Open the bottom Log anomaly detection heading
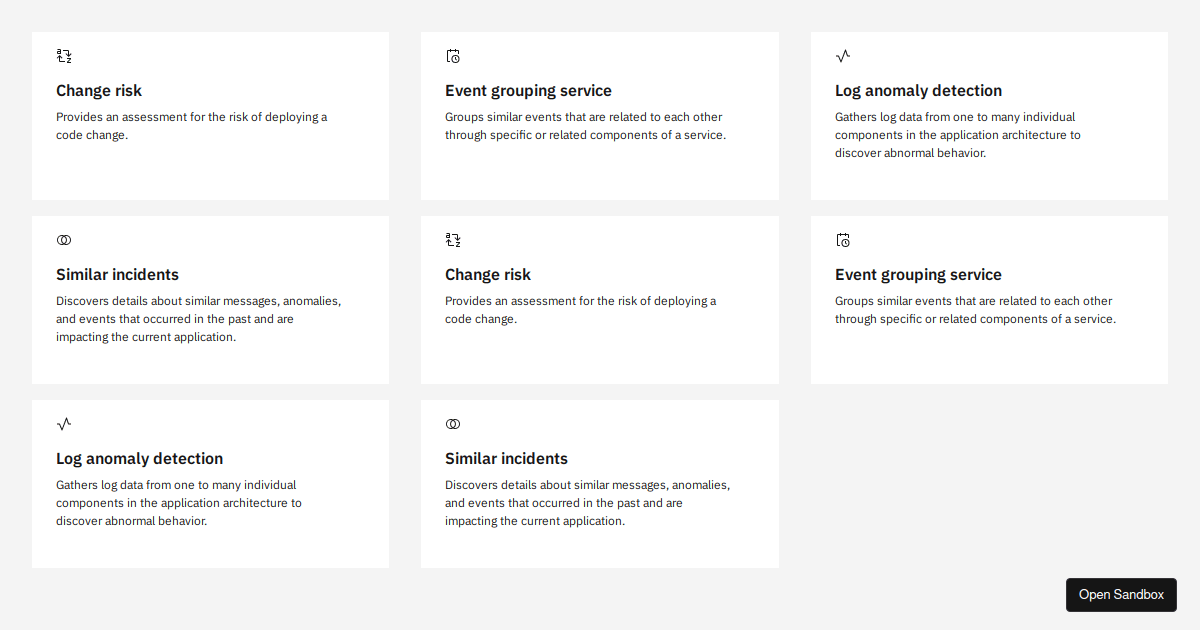The width and height of the screenshot is (1200, 630). click(139, 458)
